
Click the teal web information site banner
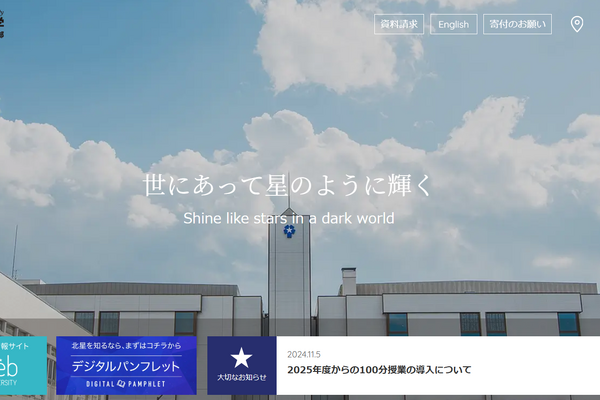(23, 366)
